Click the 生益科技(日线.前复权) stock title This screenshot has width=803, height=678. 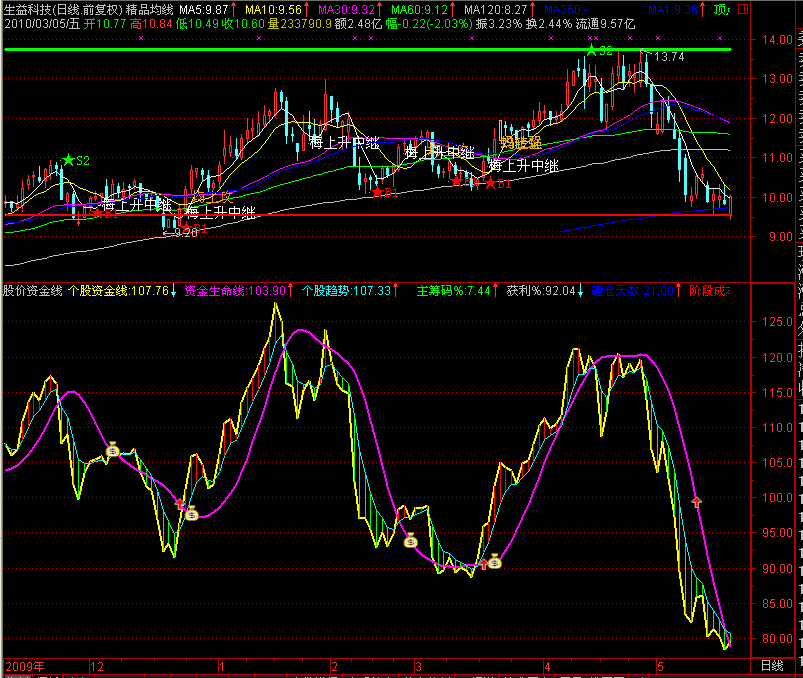click(63, 10)
